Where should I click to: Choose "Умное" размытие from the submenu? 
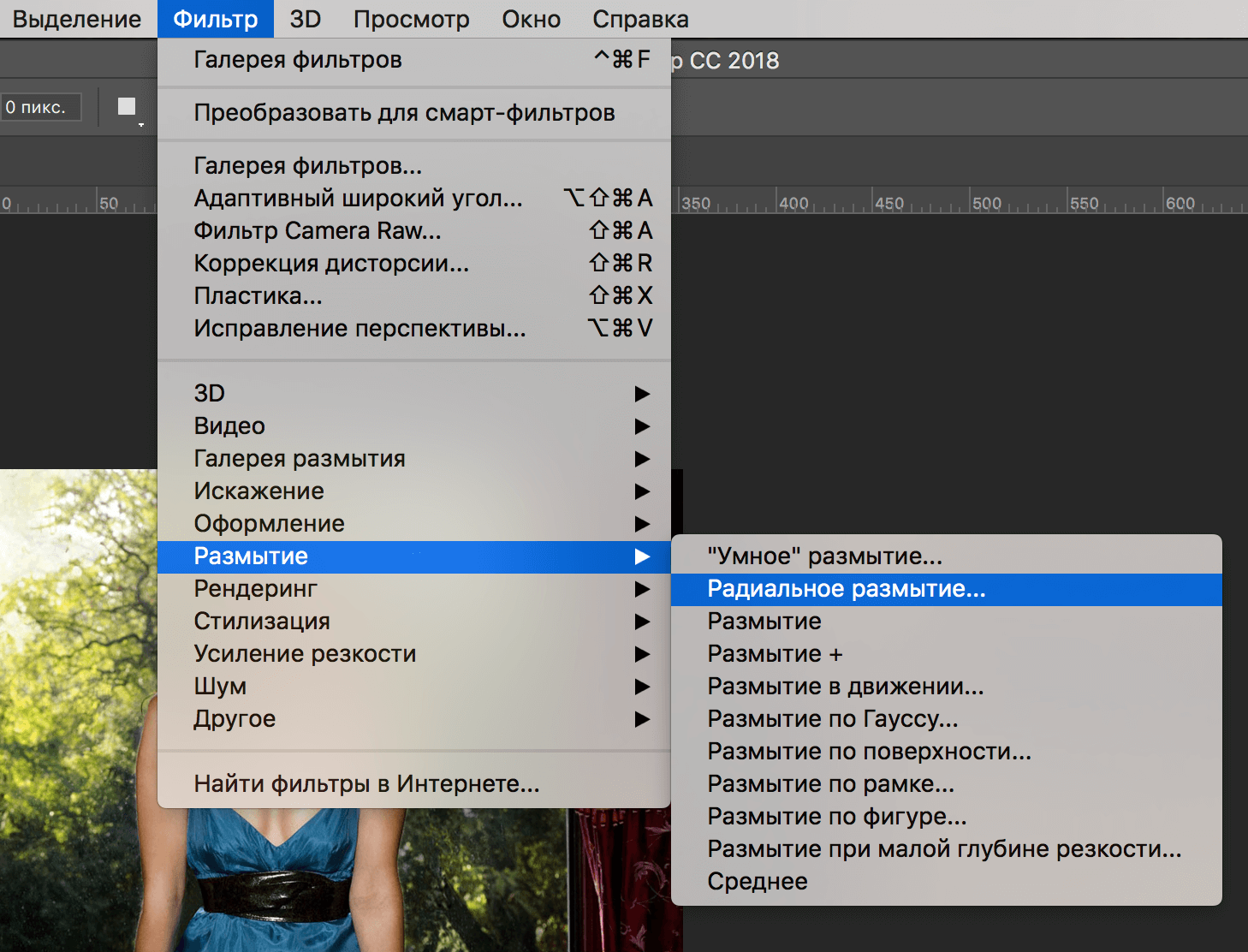tap(823, 556)
